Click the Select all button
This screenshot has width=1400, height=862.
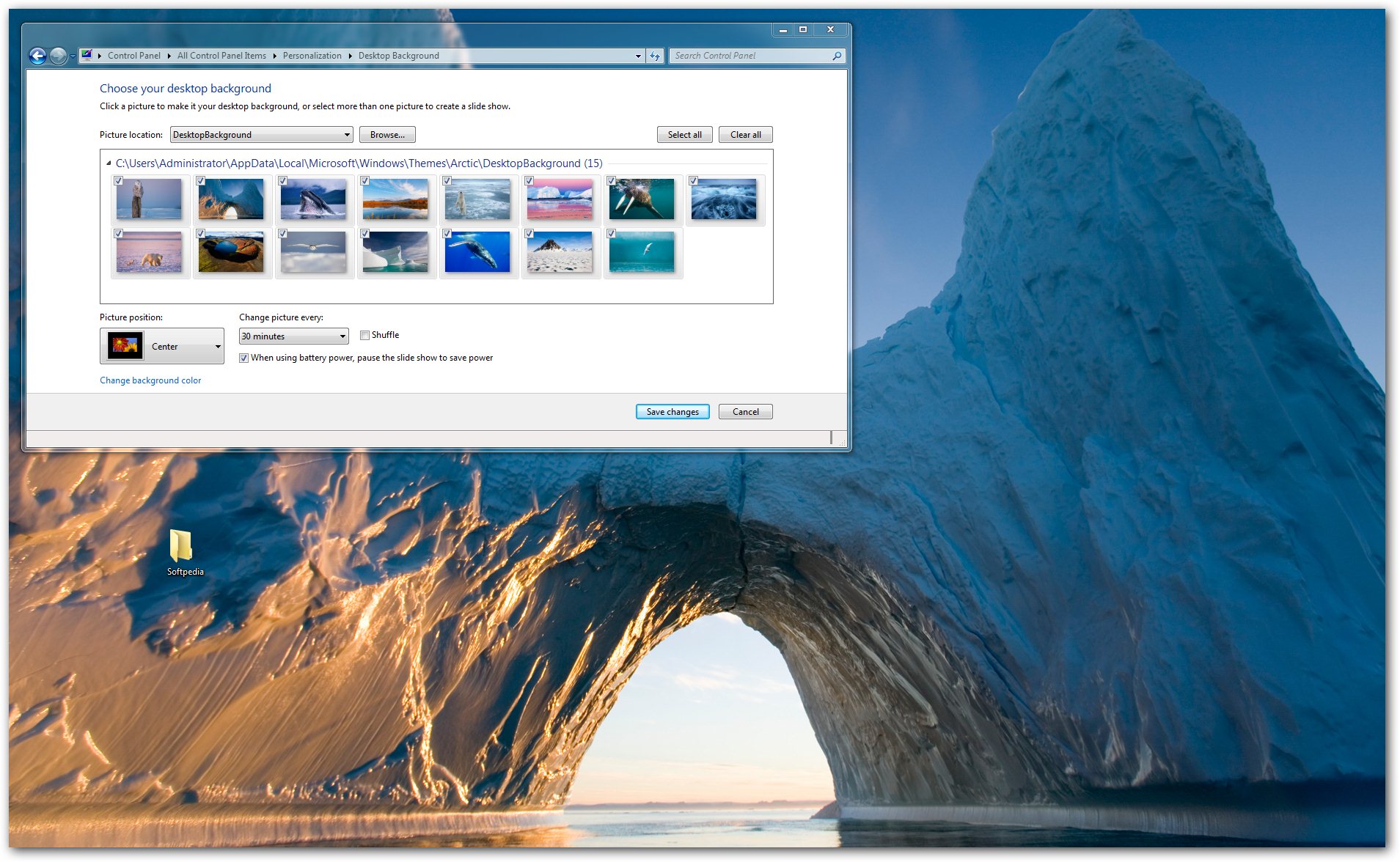(x=685, y=135)
